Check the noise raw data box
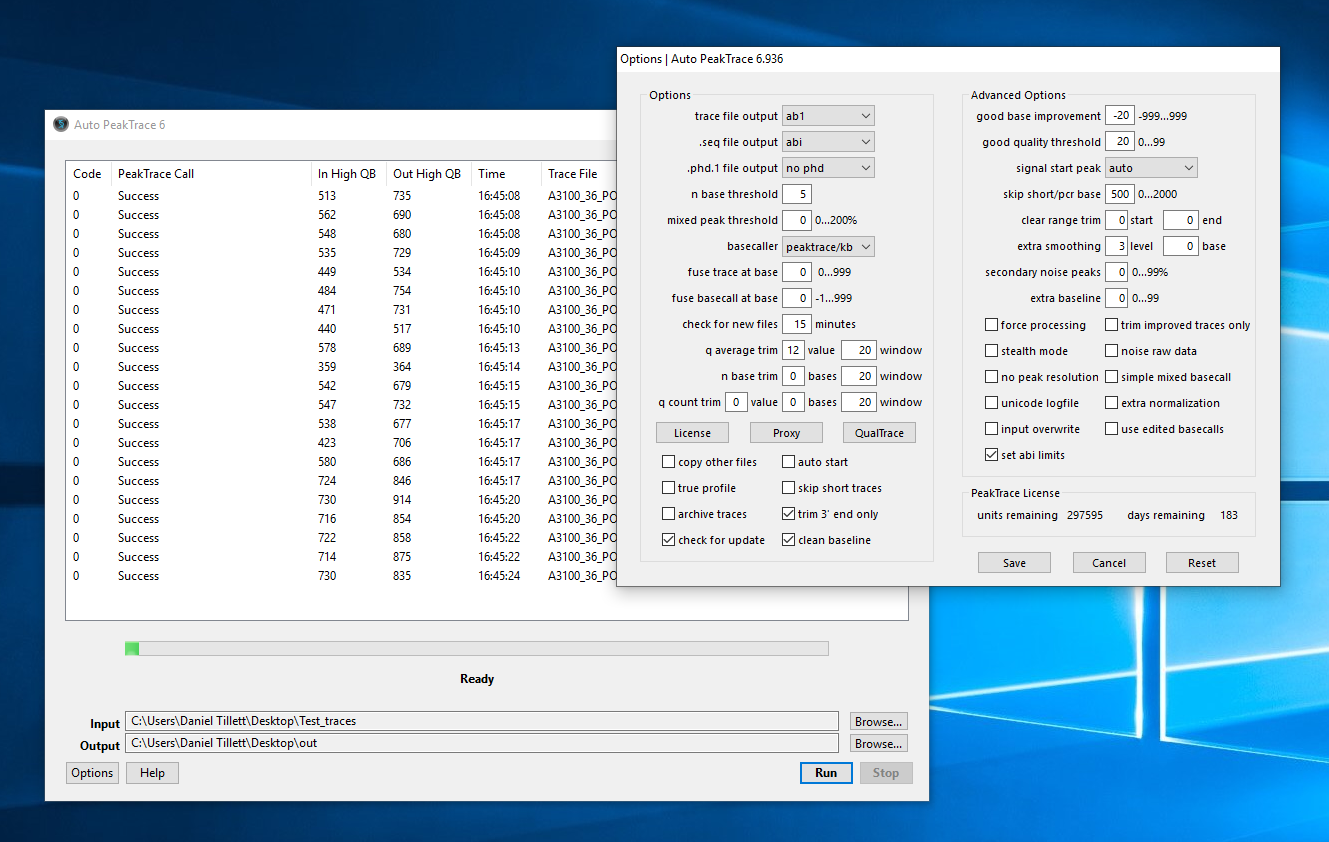 [1111, 351]
